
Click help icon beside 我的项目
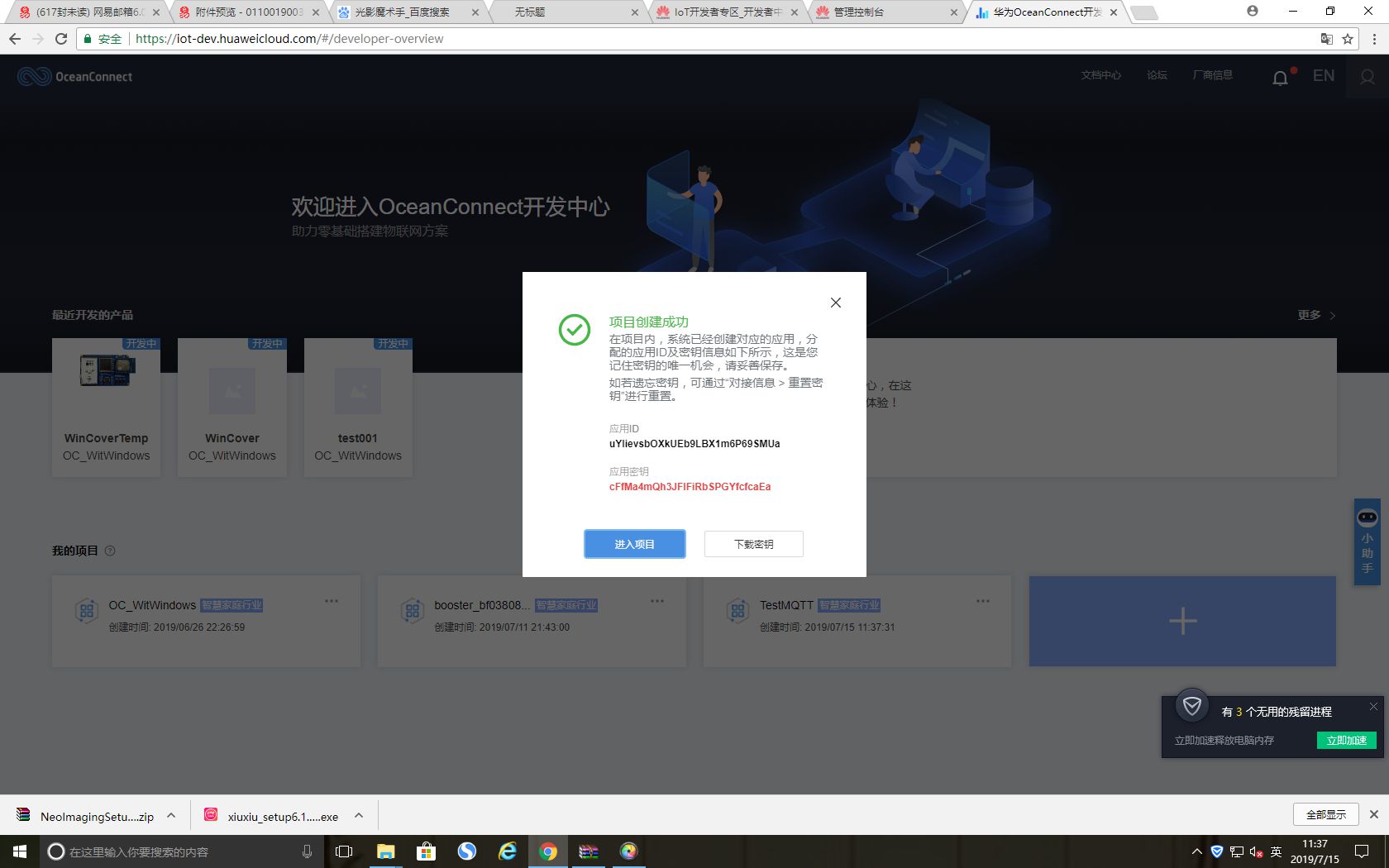pyautogui.click(x=110, y=551)
